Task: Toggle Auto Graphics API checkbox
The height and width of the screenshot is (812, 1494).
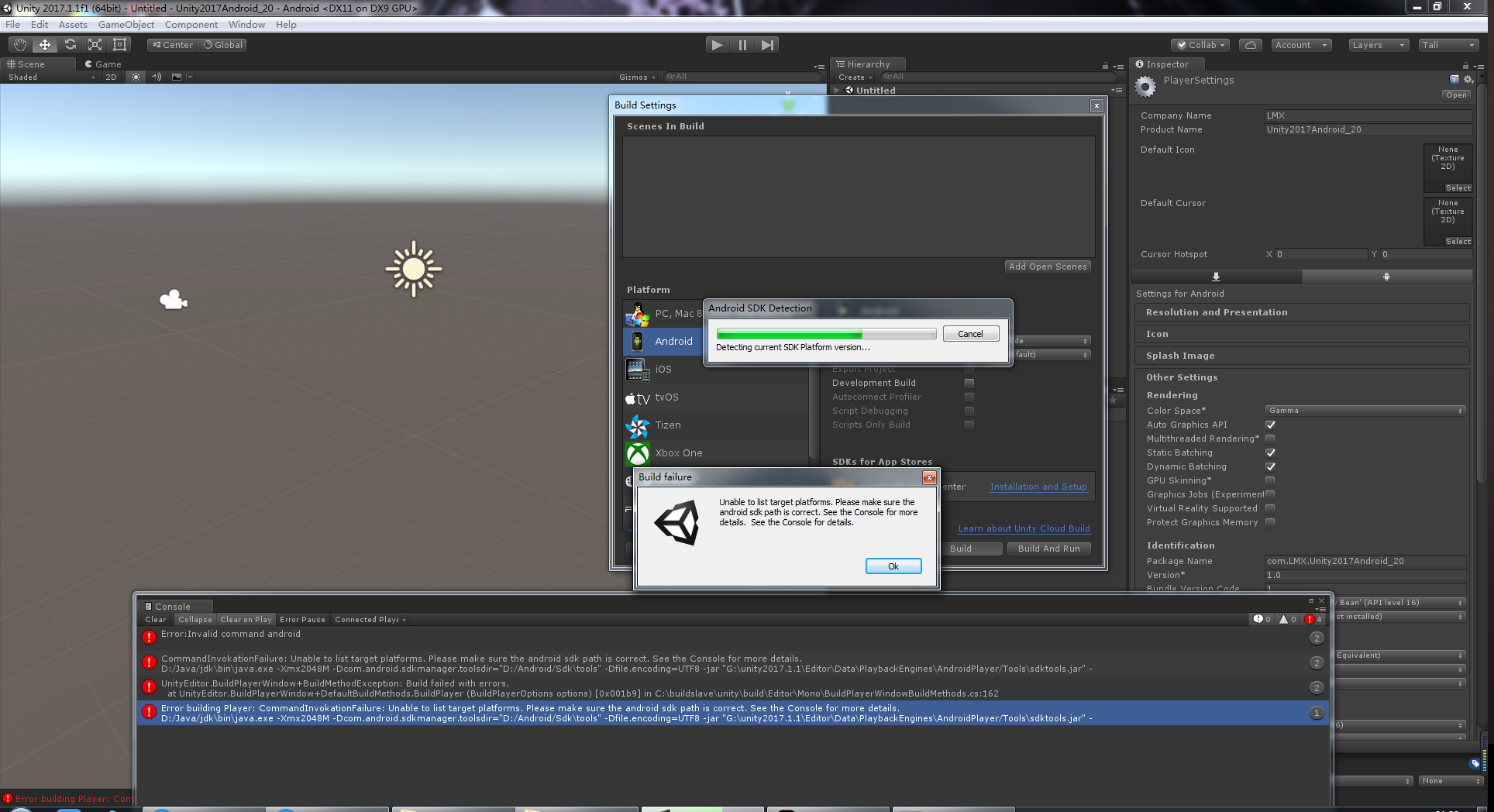Action: [x=1270, y=425]
